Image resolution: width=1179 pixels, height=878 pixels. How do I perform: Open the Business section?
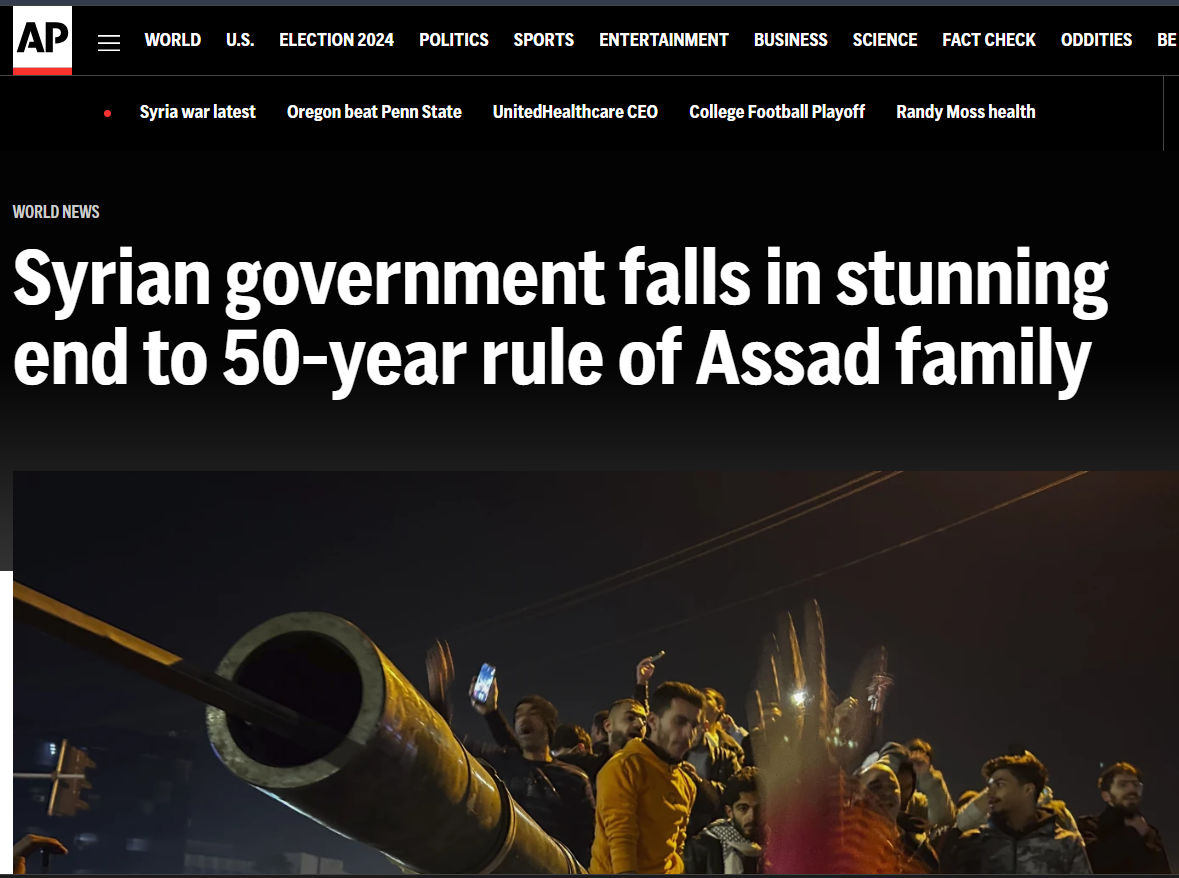coord(790,40)
